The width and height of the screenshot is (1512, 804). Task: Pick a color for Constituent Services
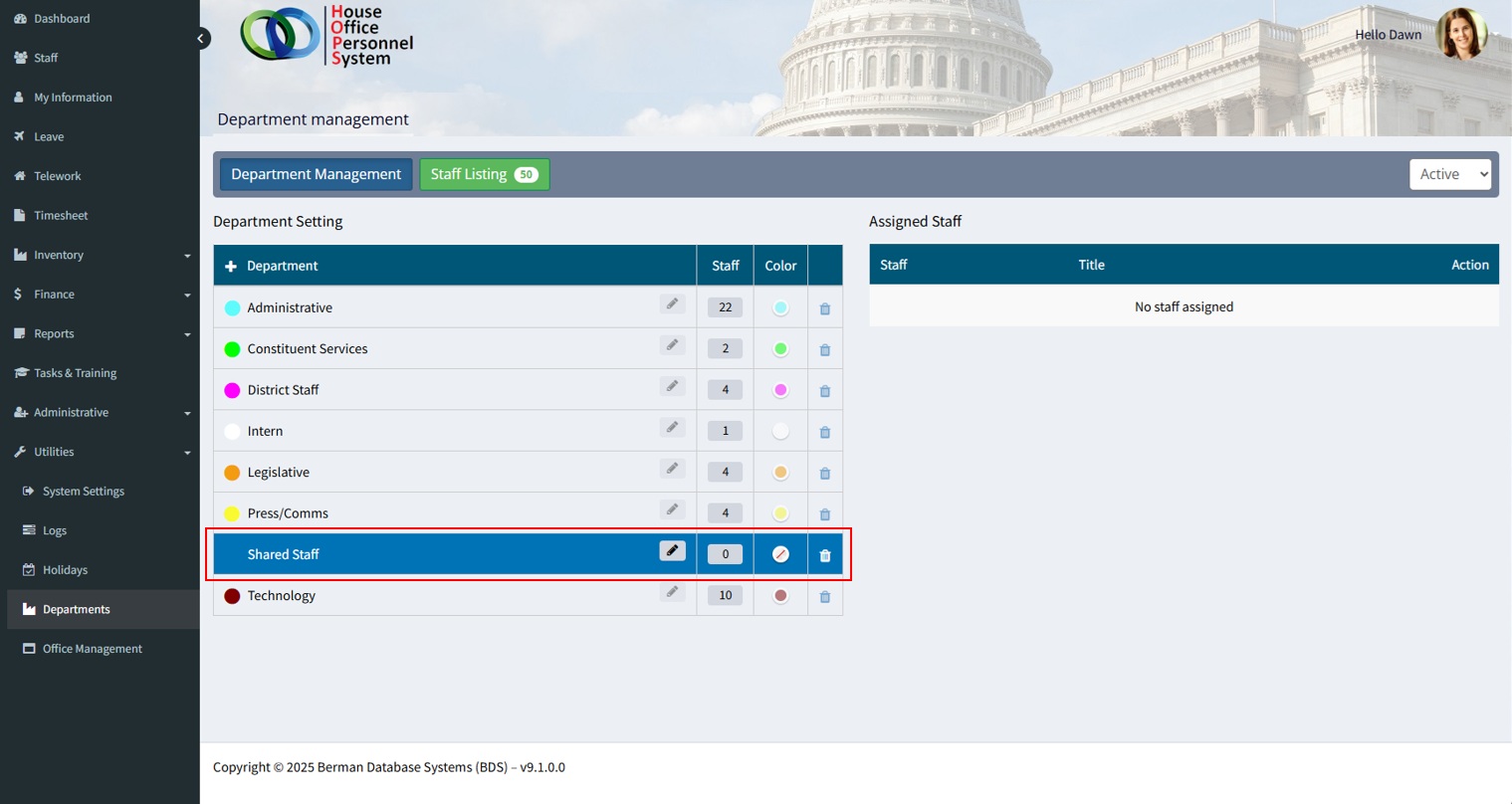[x=780, y=349]
